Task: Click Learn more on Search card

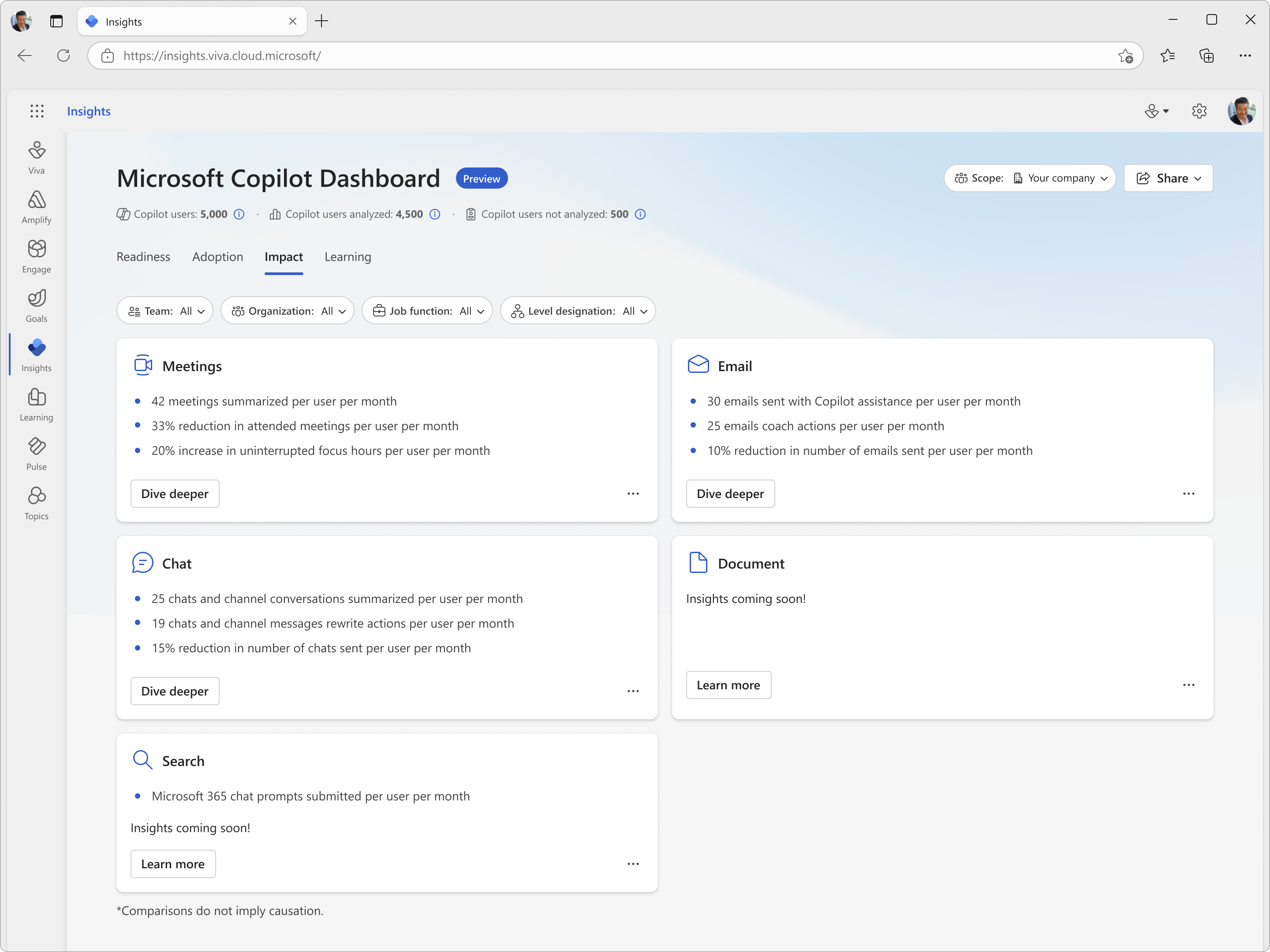Action: [173, 863]
